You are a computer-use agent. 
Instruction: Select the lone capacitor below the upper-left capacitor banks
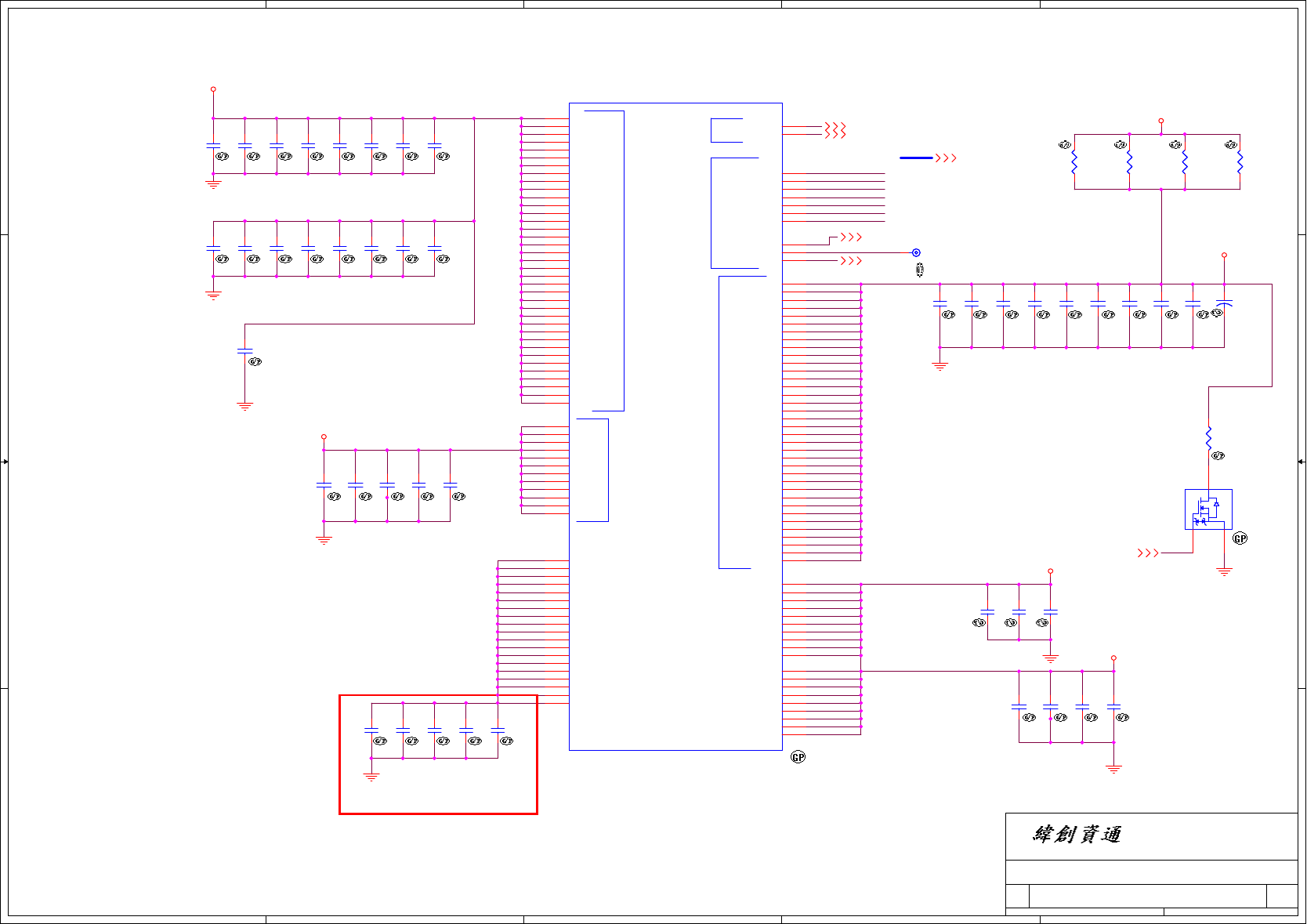coord(244,351)
